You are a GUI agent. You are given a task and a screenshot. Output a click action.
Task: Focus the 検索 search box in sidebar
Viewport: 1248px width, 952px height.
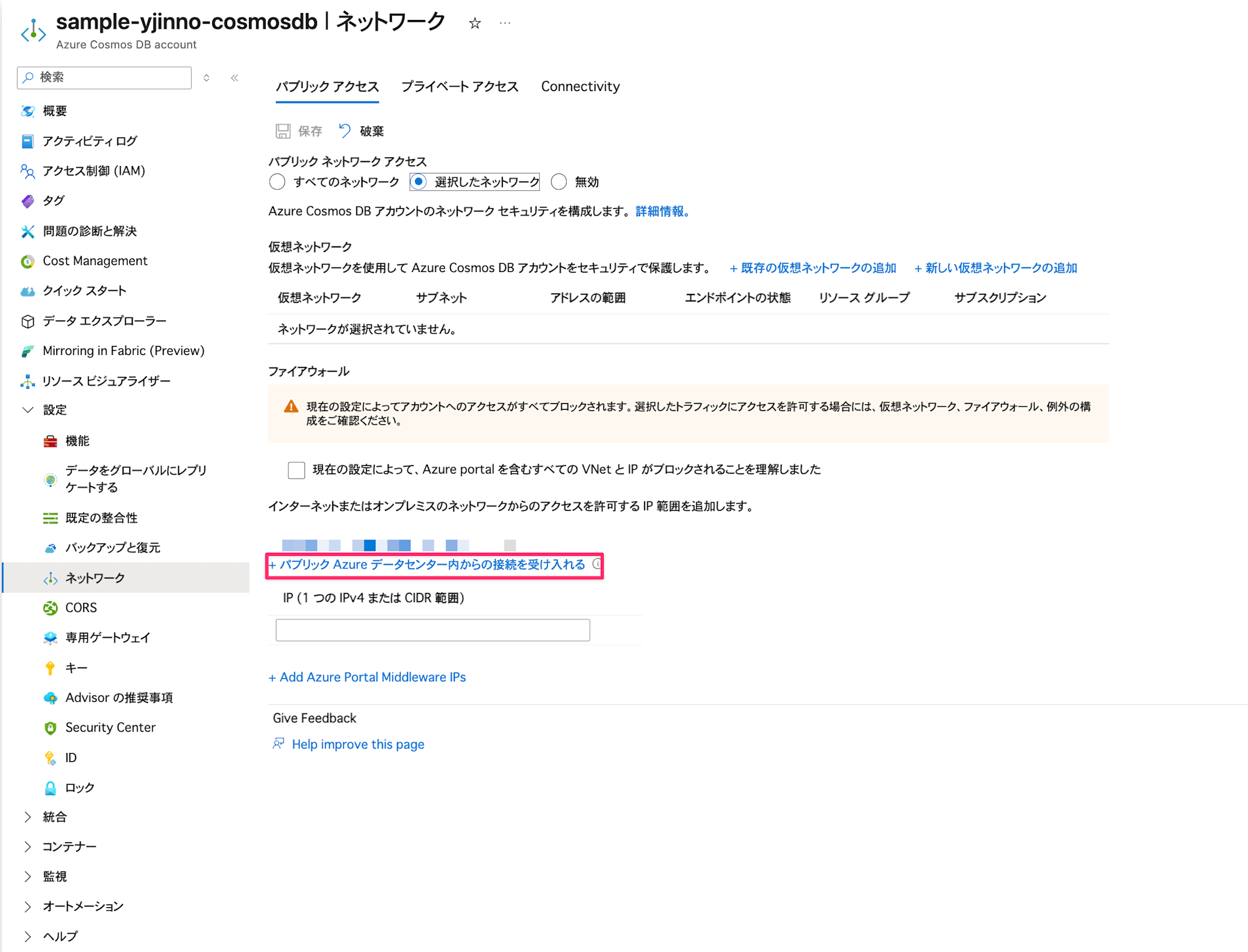(x=104, y=77)
